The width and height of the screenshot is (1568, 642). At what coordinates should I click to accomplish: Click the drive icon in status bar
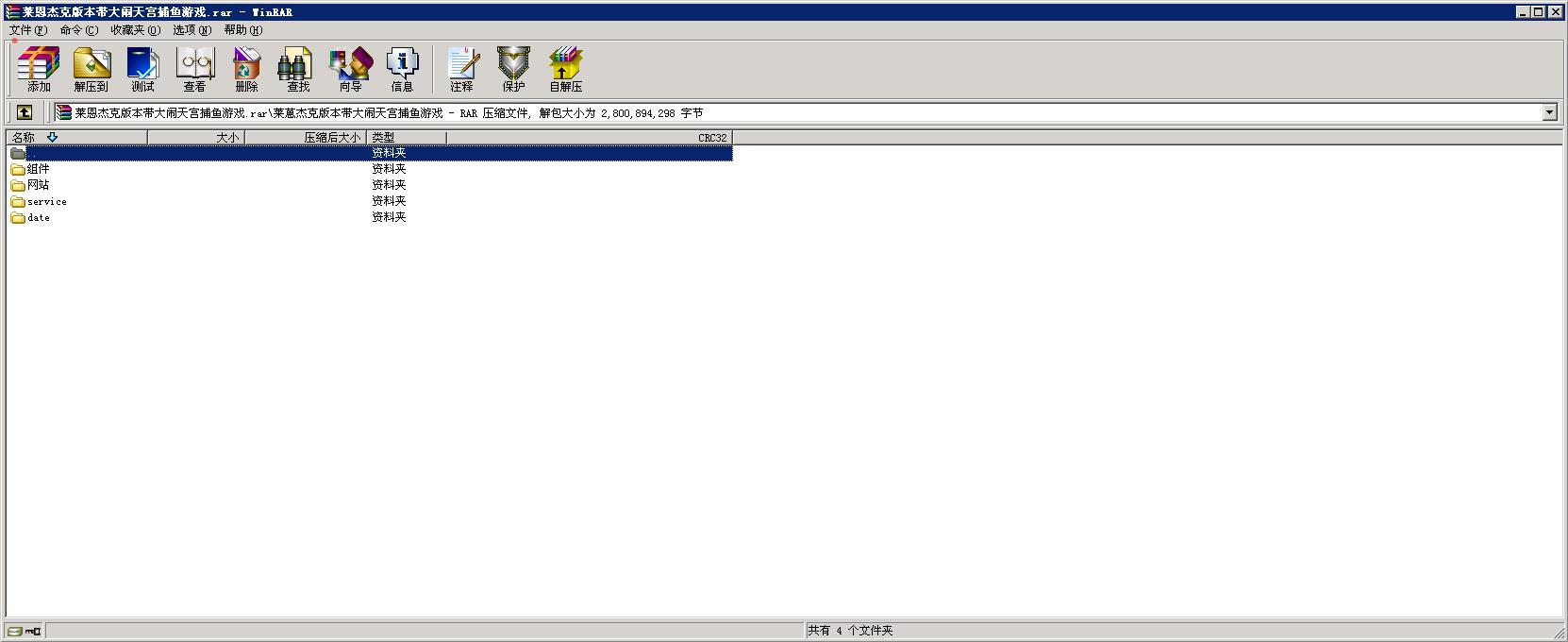pos(15,631)
